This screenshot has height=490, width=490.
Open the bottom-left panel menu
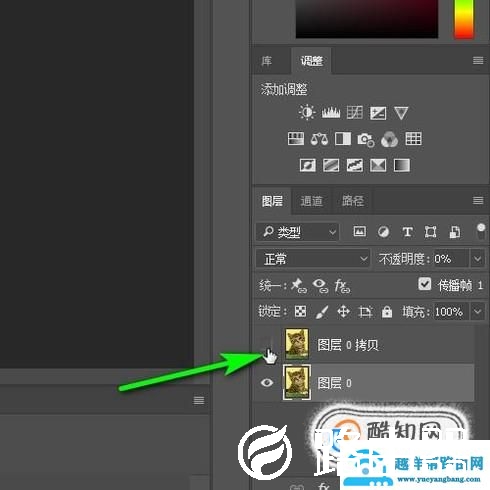199,400
